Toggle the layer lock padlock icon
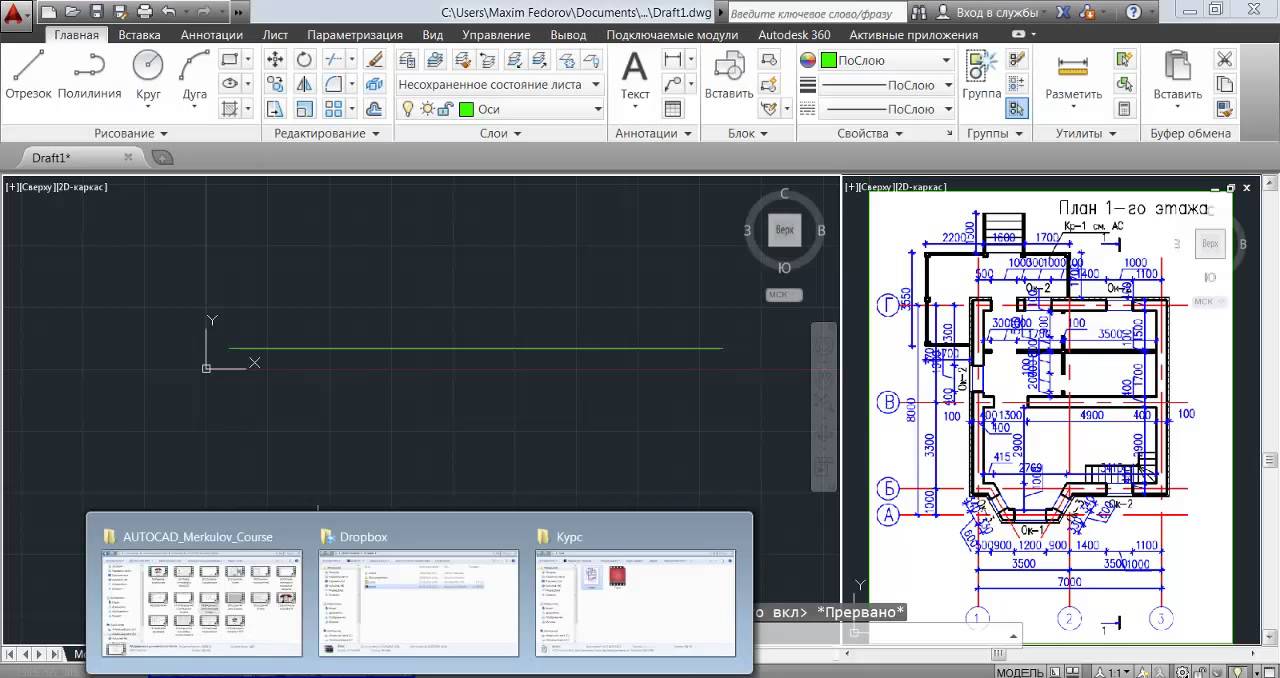Screen dimensions: 1280x678 pyautogui.click(x=446, y=109)
